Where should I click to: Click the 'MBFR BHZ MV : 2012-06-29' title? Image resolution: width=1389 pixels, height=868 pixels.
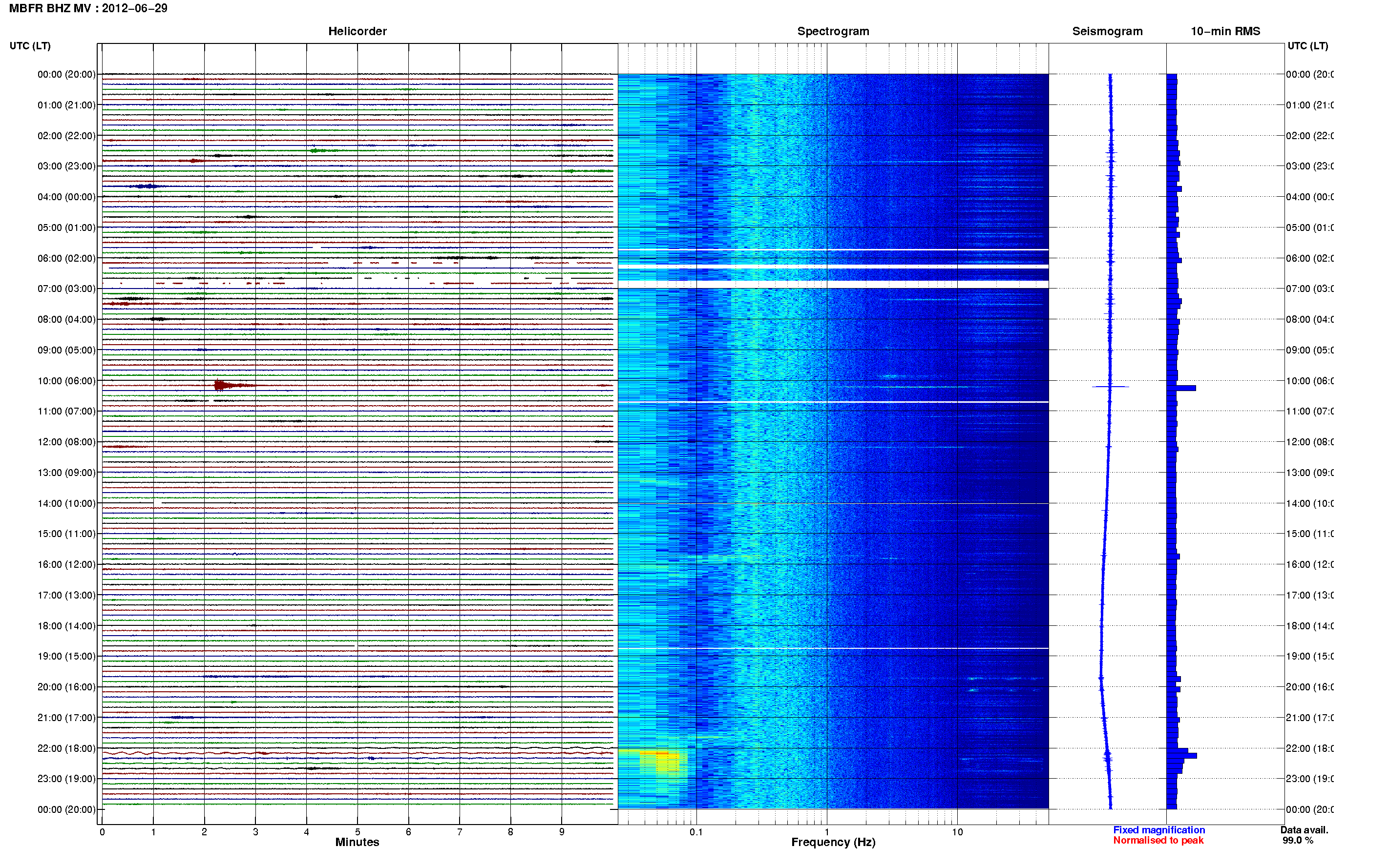click(88, 8)
